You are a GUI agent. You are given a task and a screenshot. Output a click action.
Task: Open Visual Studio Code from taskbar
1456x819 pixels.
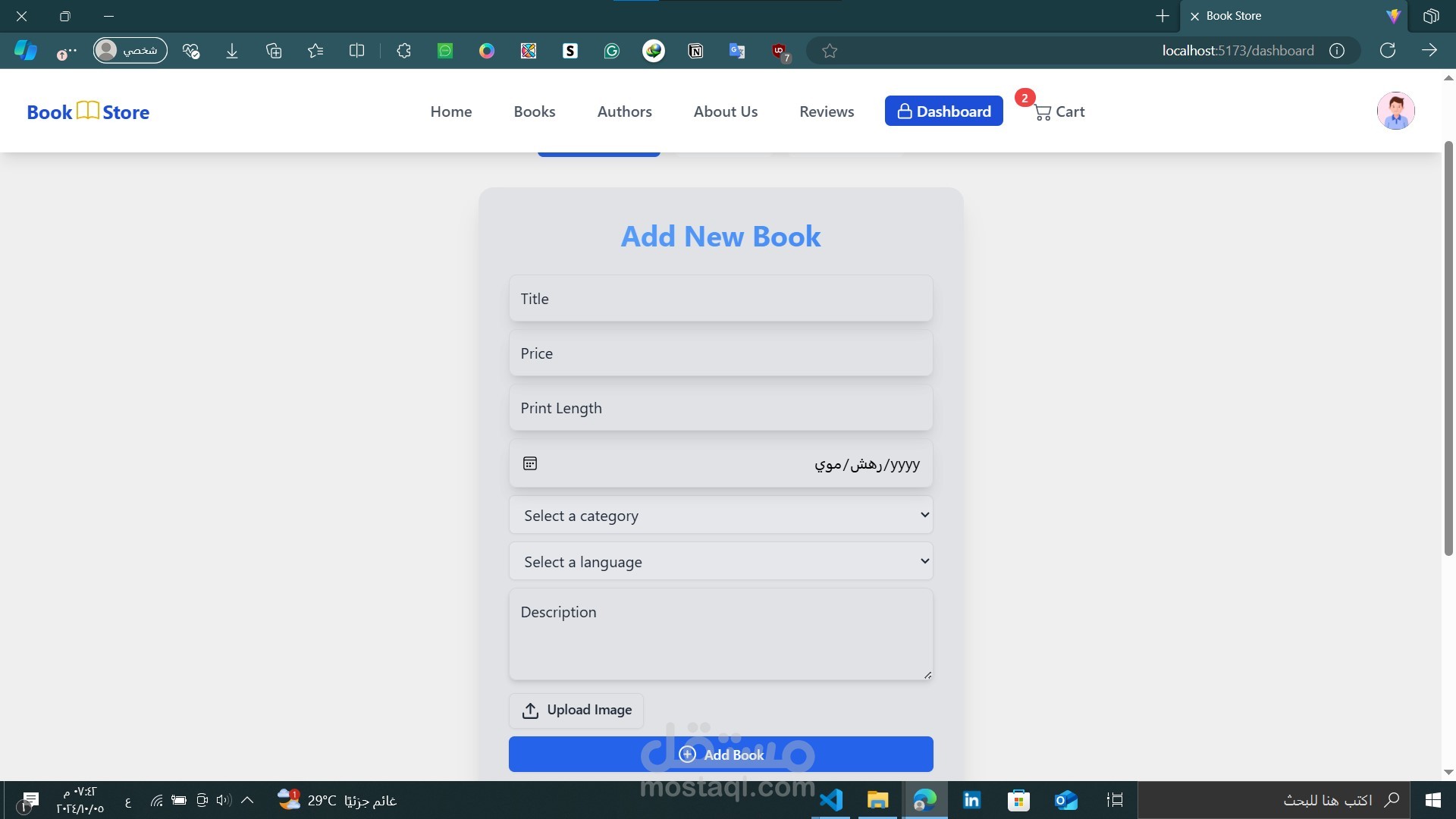point(831,800)
